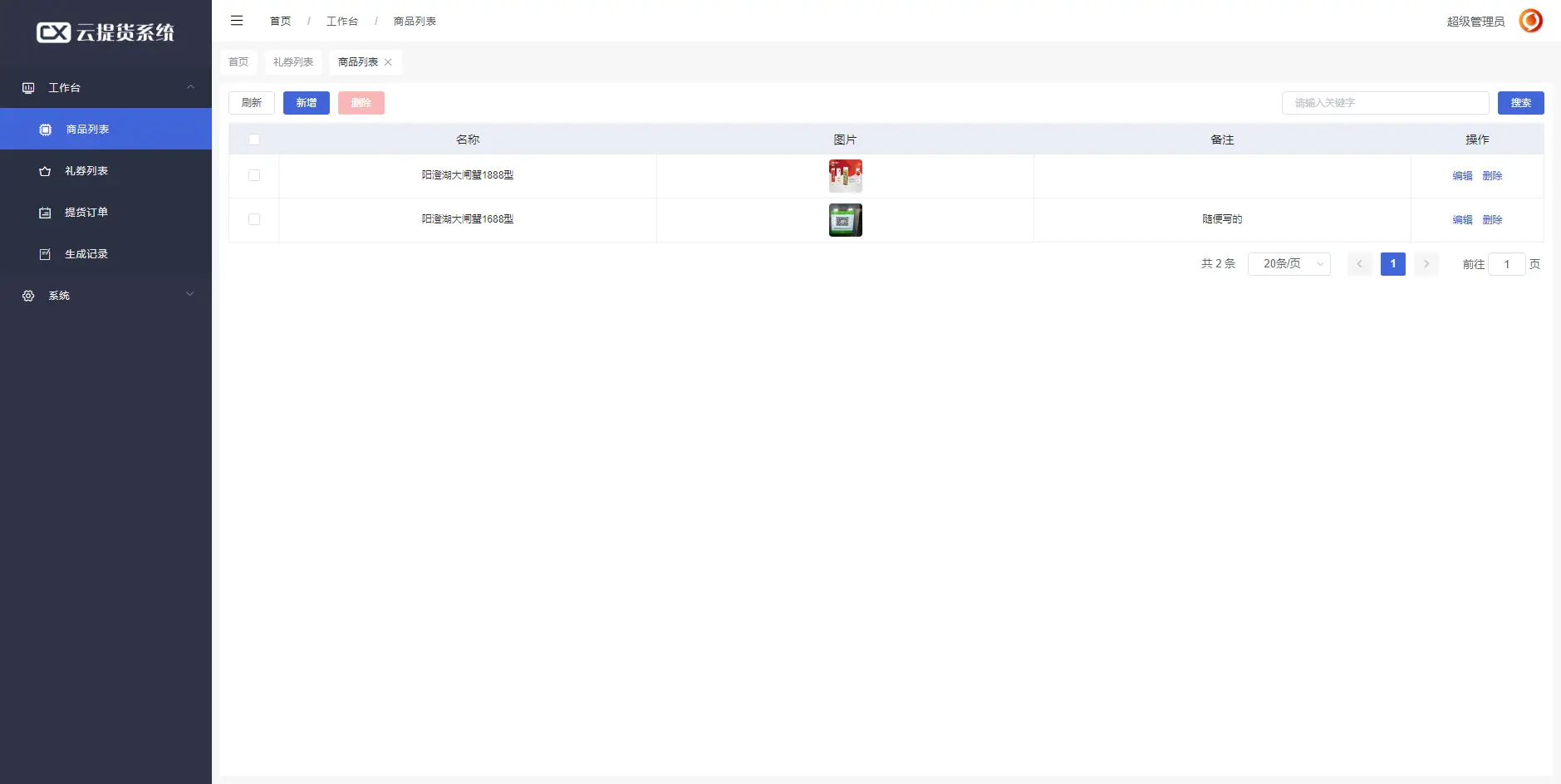1561x784 pixels.
Task: Click the 商品列表 chip icon in sidebar
Action: tap(46, 130)
